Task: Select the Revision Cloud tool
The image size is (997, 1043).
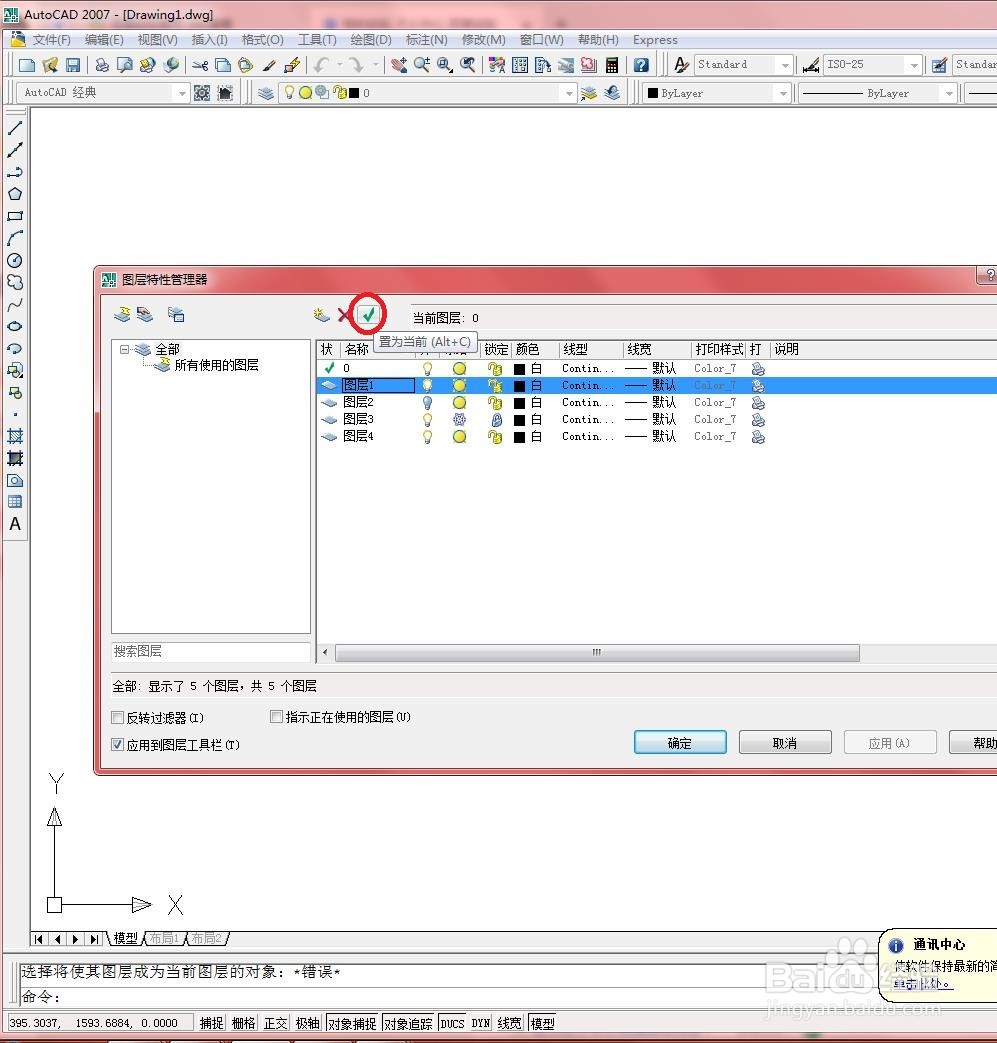Action: [x=15, y=282]
